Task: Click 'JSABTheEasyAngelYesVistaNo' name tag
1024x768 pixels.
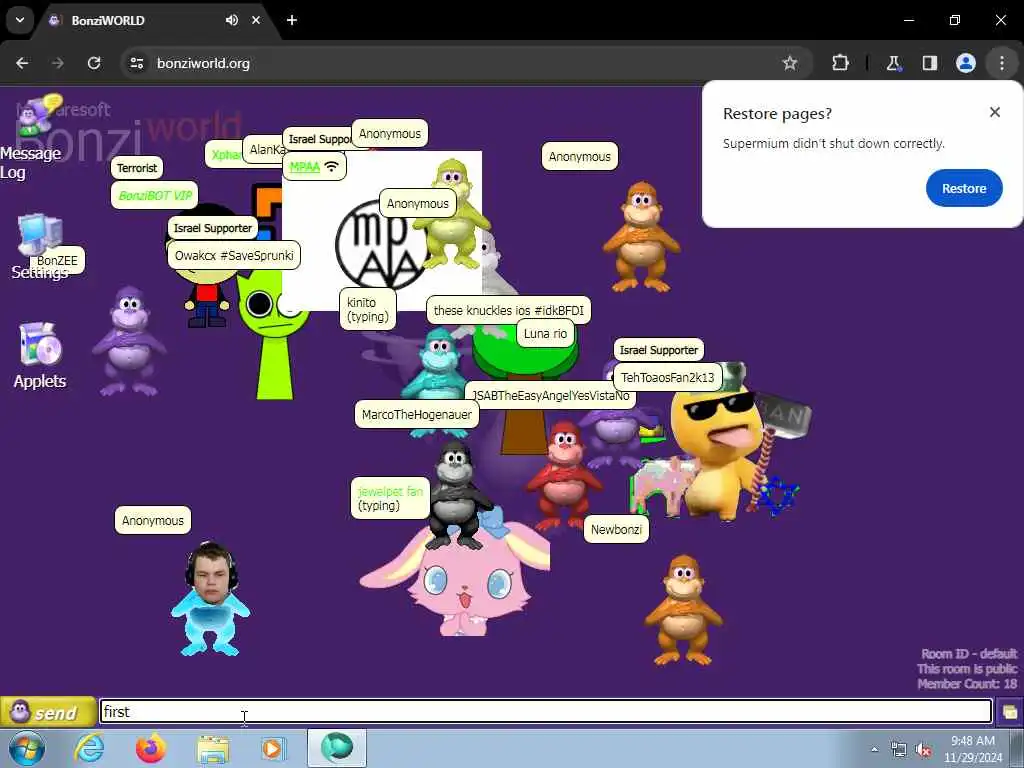Action: click(x=551, y=396)
